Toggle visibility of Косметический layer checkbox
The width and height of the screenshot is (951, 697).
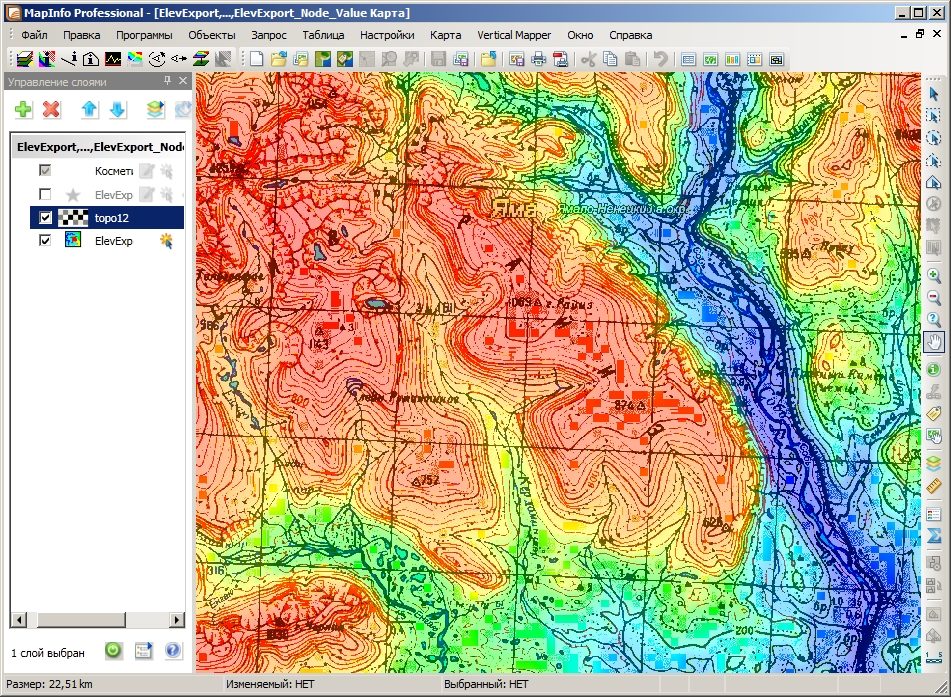click(x=45, y=170)
